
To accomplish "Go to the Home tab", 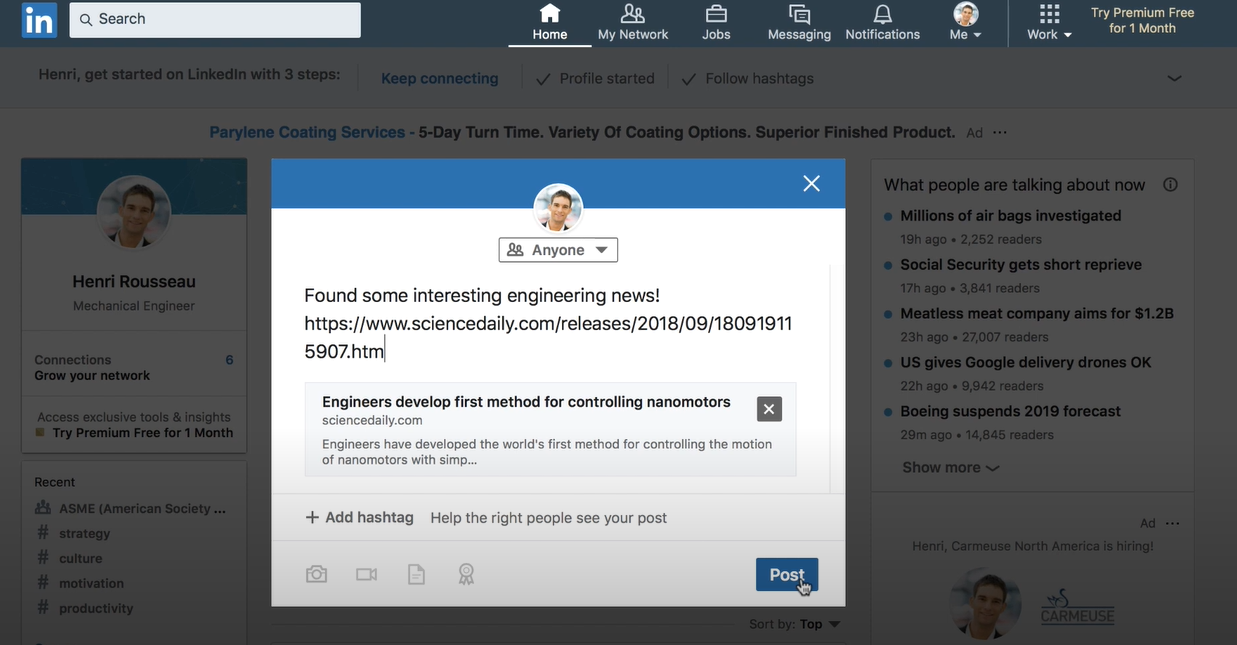I will 550,22.
